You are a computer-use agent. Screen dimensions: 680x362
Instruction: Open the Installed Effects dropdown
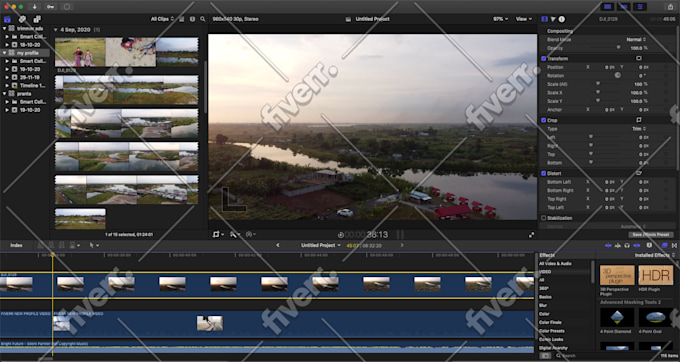point(655,255)
